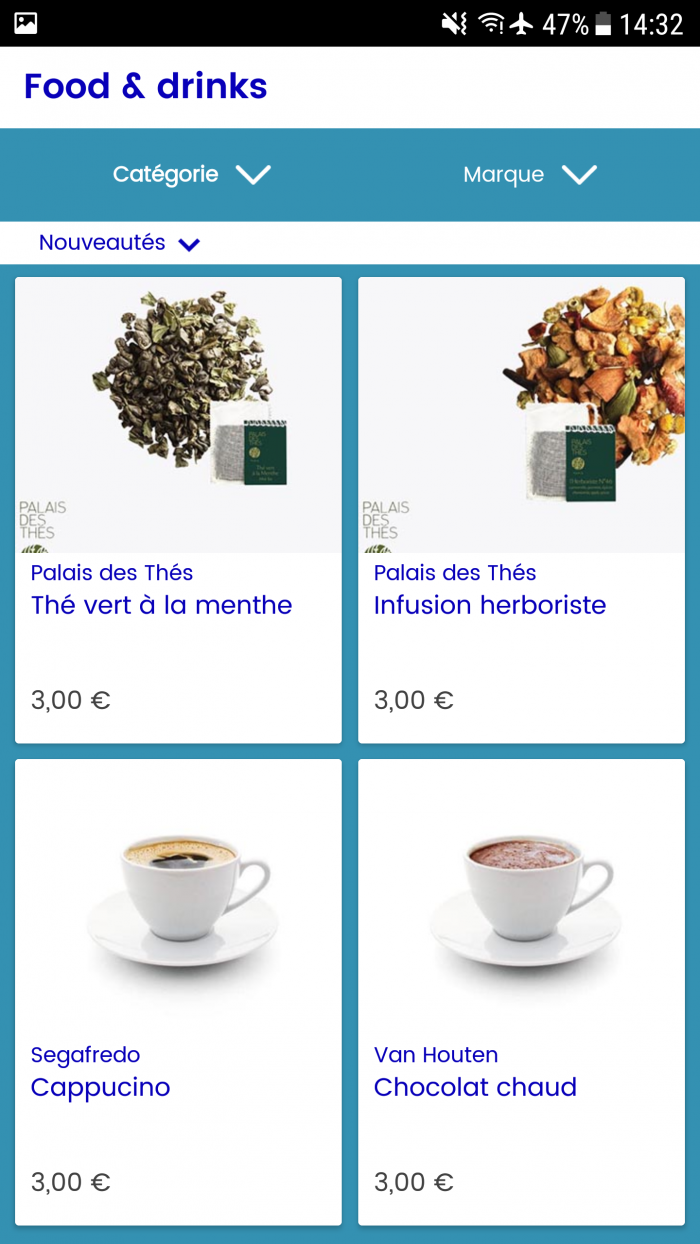Open the Thé vert à la menthe product
This screenshot has width=700, height=1244.
(x=178, y=510)
